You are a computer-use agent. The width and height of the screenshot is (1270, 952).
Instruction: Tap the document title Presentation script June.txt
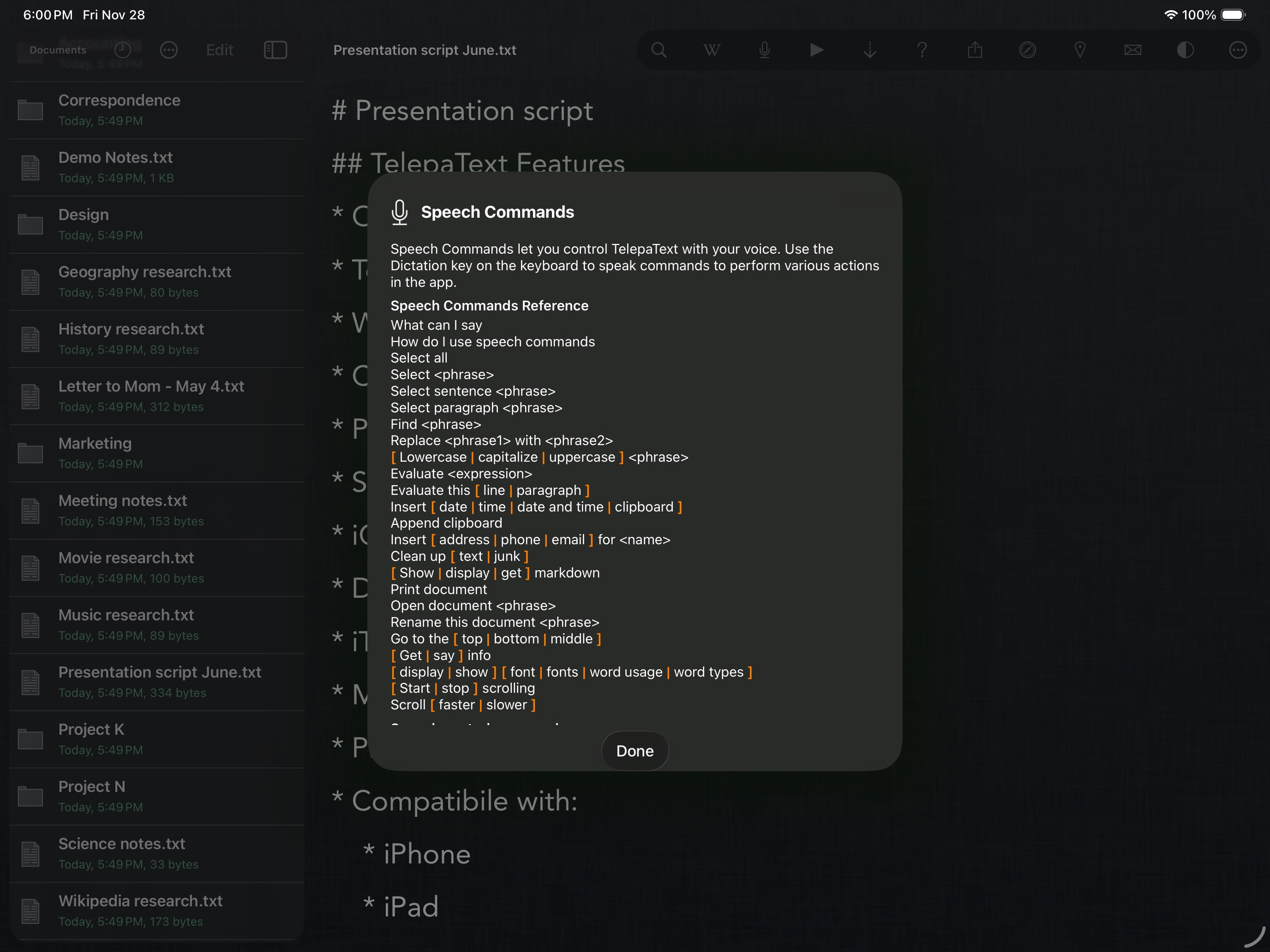[425, 50]
